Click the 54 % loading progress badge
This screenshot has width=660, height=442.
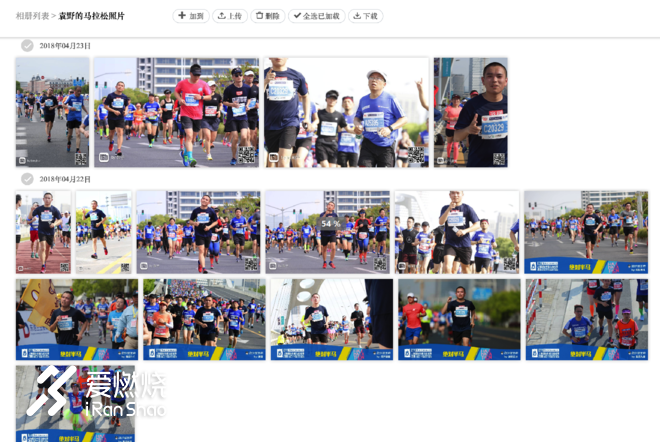(330, 224)
